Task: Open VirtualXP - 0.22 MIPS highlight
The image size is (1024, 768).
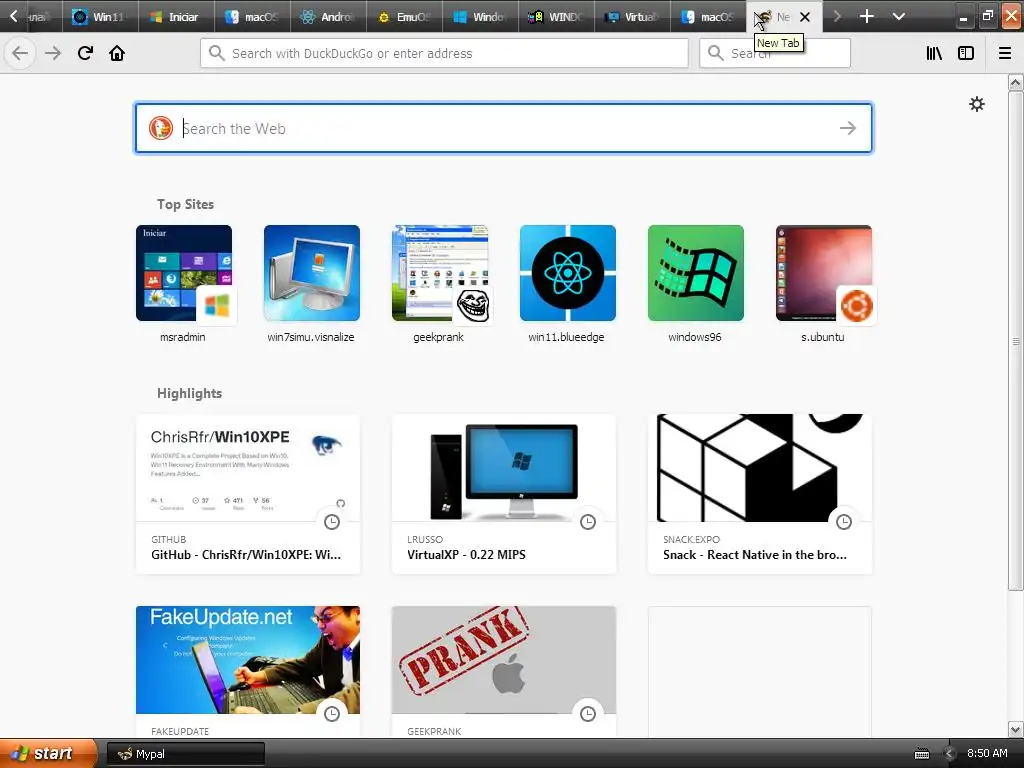Action: point(504,494)
